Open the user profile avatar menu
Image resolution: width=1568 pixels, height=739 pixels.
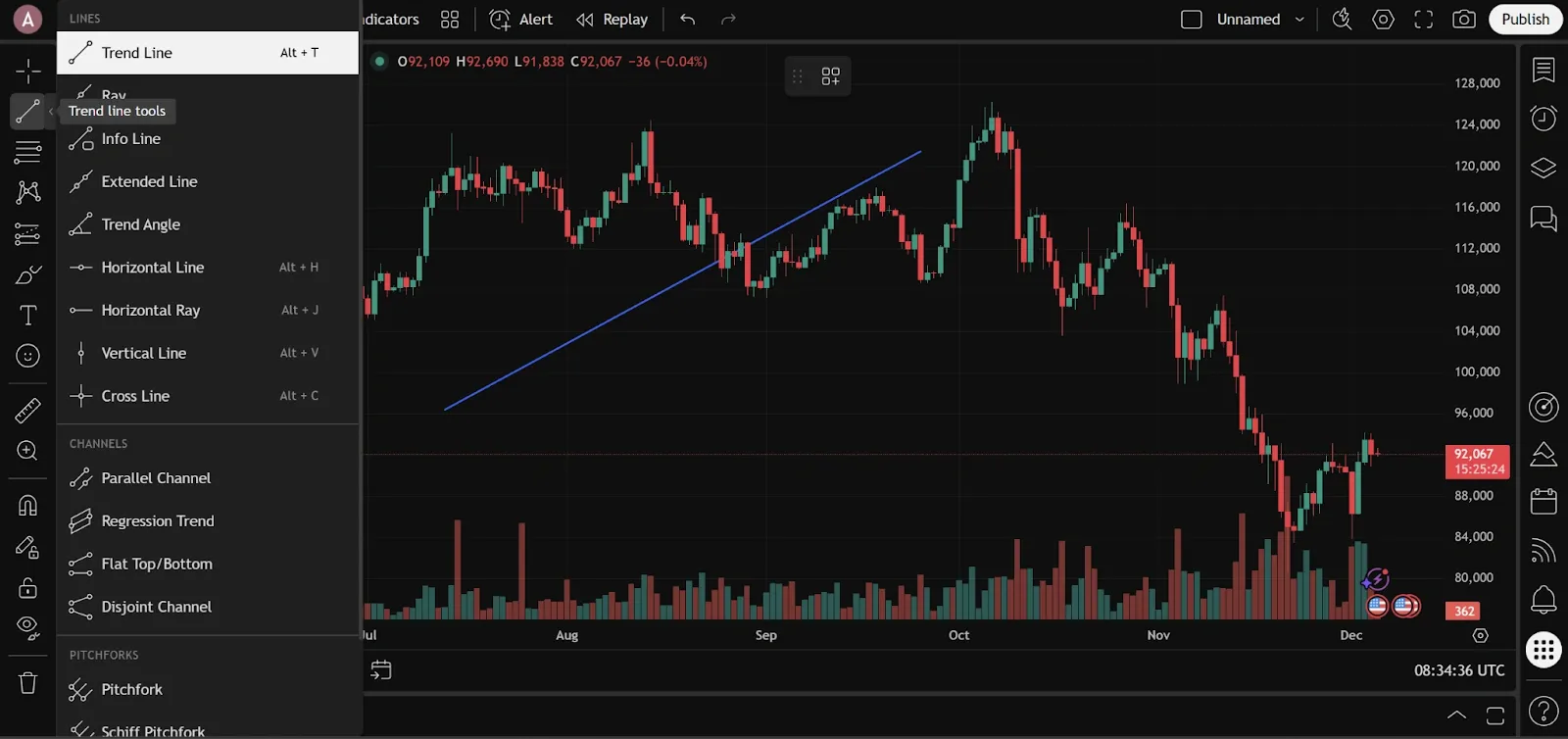point(27,19)
